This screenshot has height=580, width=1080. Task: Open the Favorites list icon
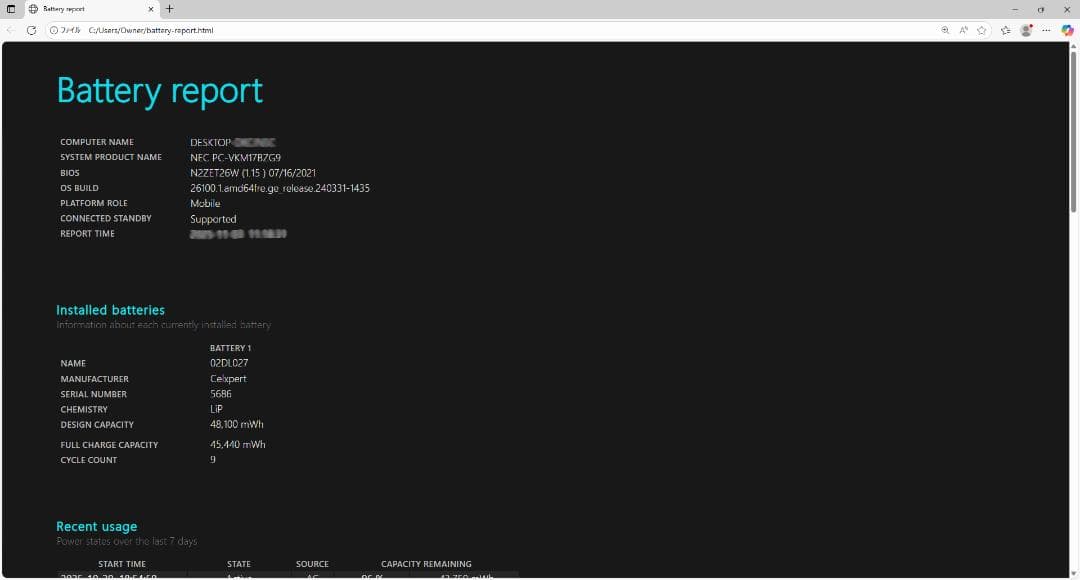[1006, 30]
